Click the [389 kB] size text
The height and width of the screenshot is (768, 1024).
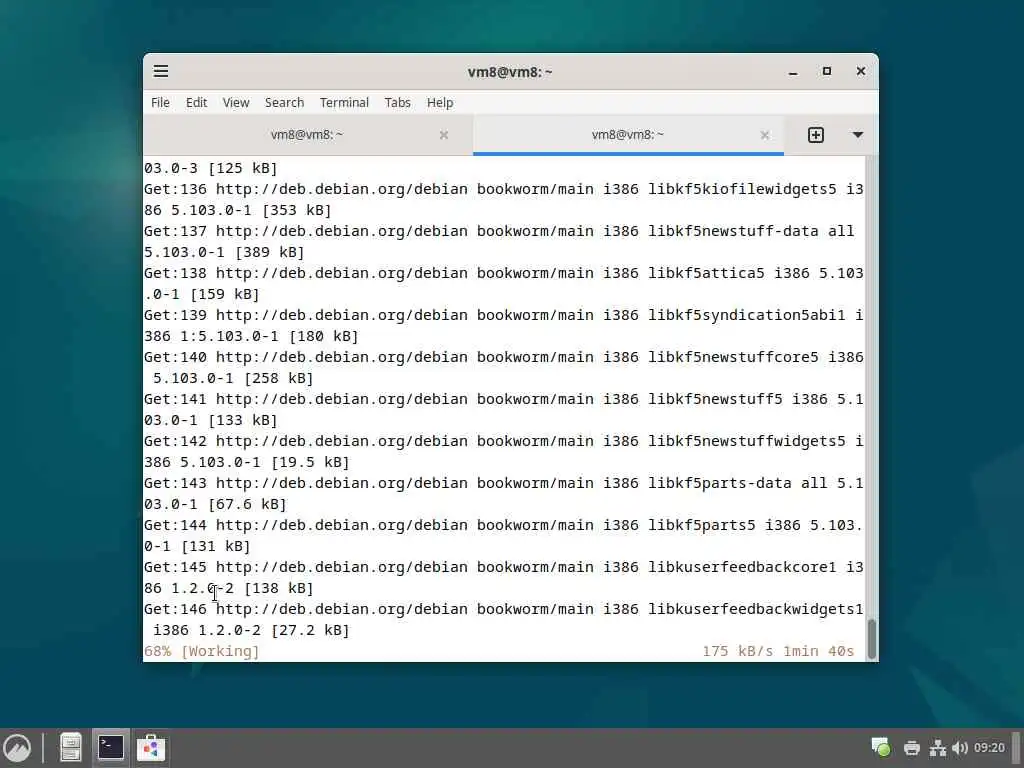click(270, 252)
